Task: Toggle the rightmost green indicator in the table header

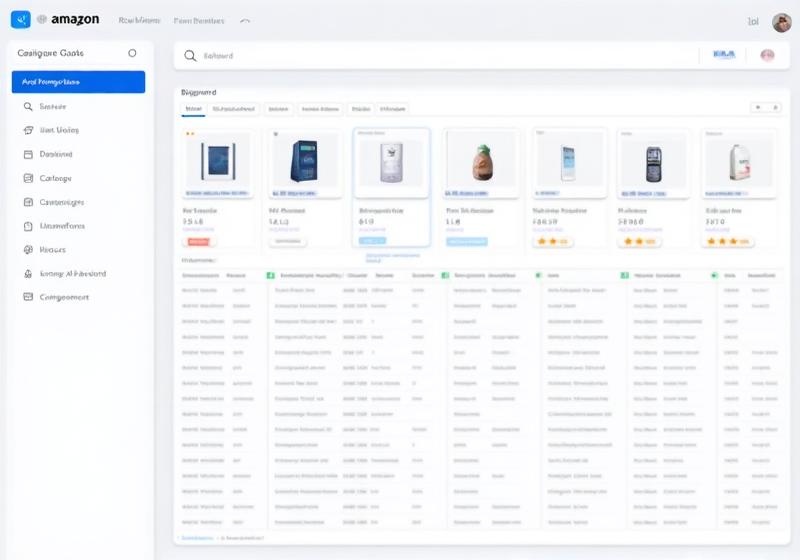Action: tap(714, 275)
